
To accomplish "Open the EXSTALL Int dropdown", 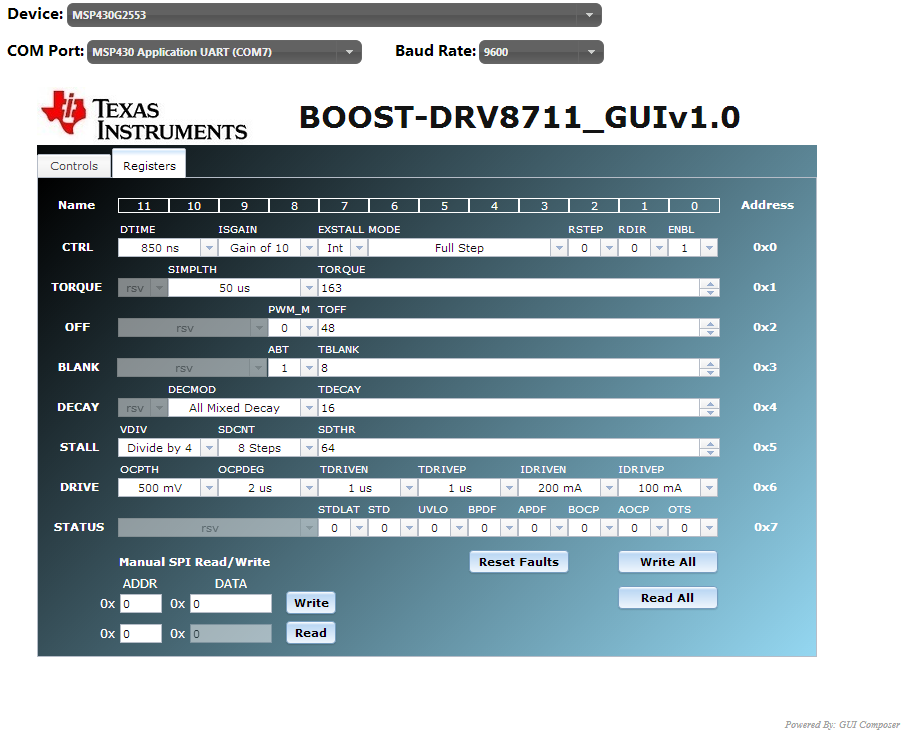I will coord(342,248).
